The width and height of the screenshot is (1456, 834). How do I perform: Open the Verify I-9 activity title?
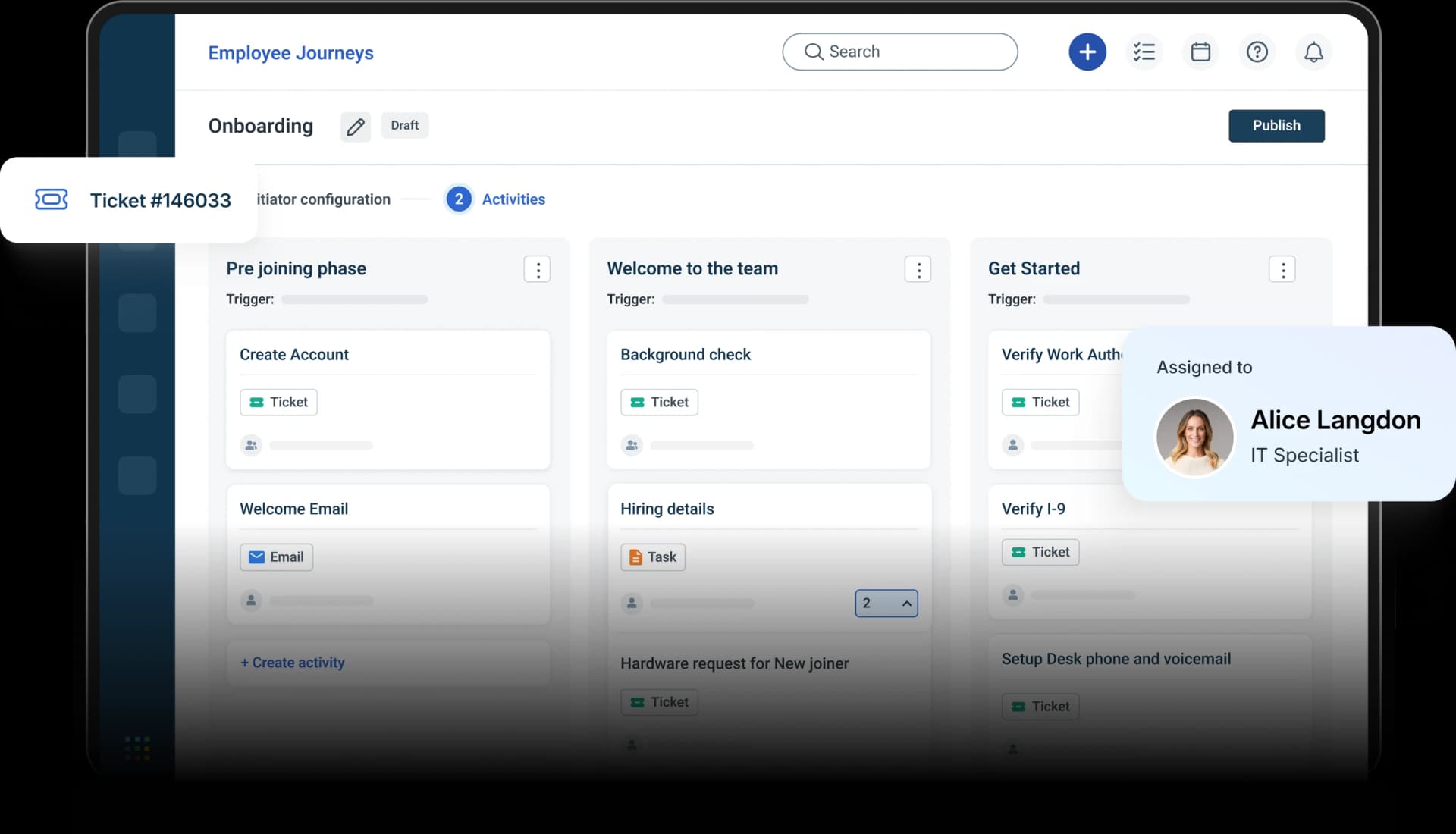tap(1033, 509)
